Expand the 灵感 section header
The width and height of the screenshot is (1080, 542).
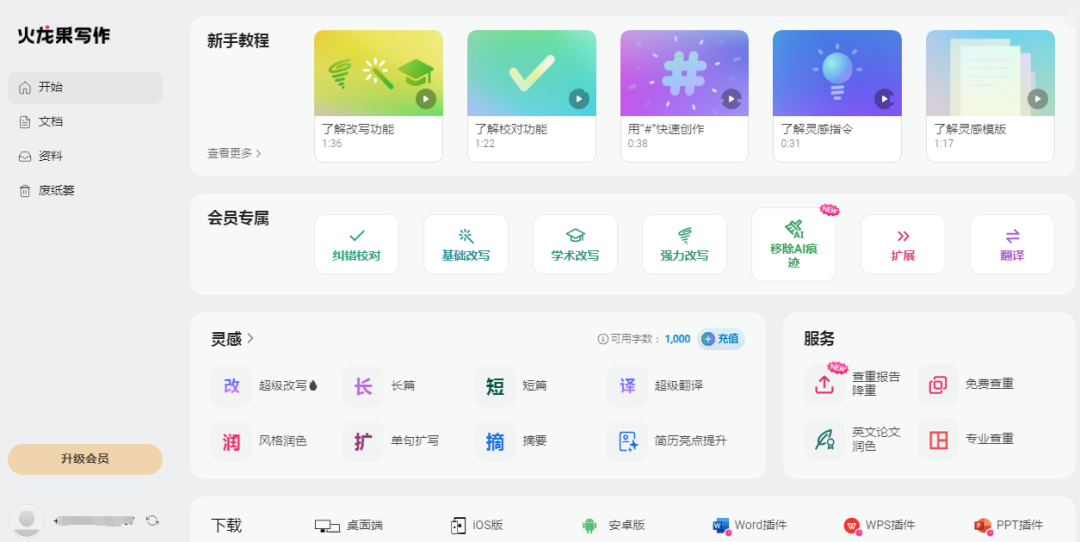[x=233, y=338]
